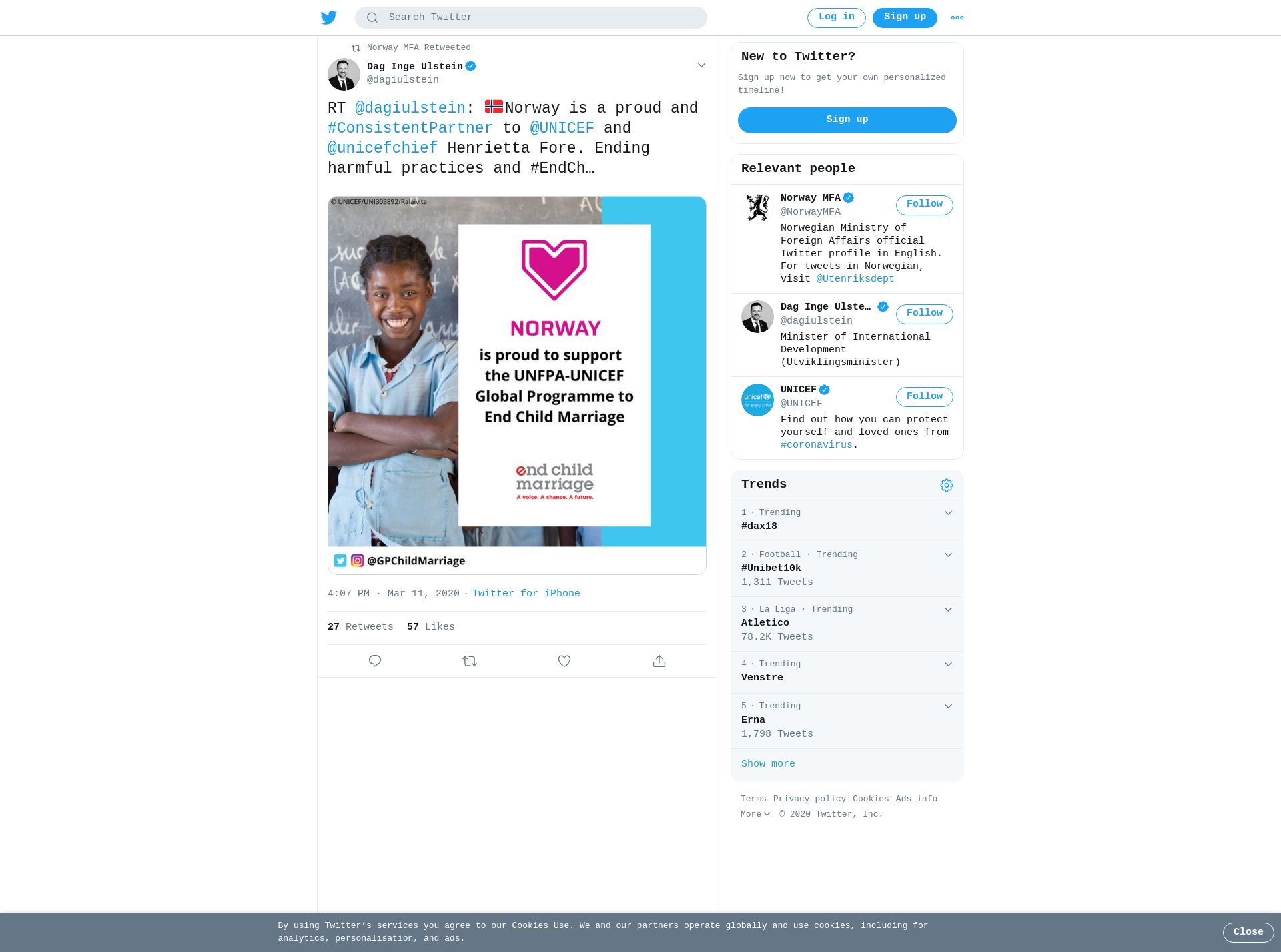Image resolution: width=1281 pixels, height=952 pixels.
Task: Open the chevron next to Atletico trend
Action: tap(948, 610)
